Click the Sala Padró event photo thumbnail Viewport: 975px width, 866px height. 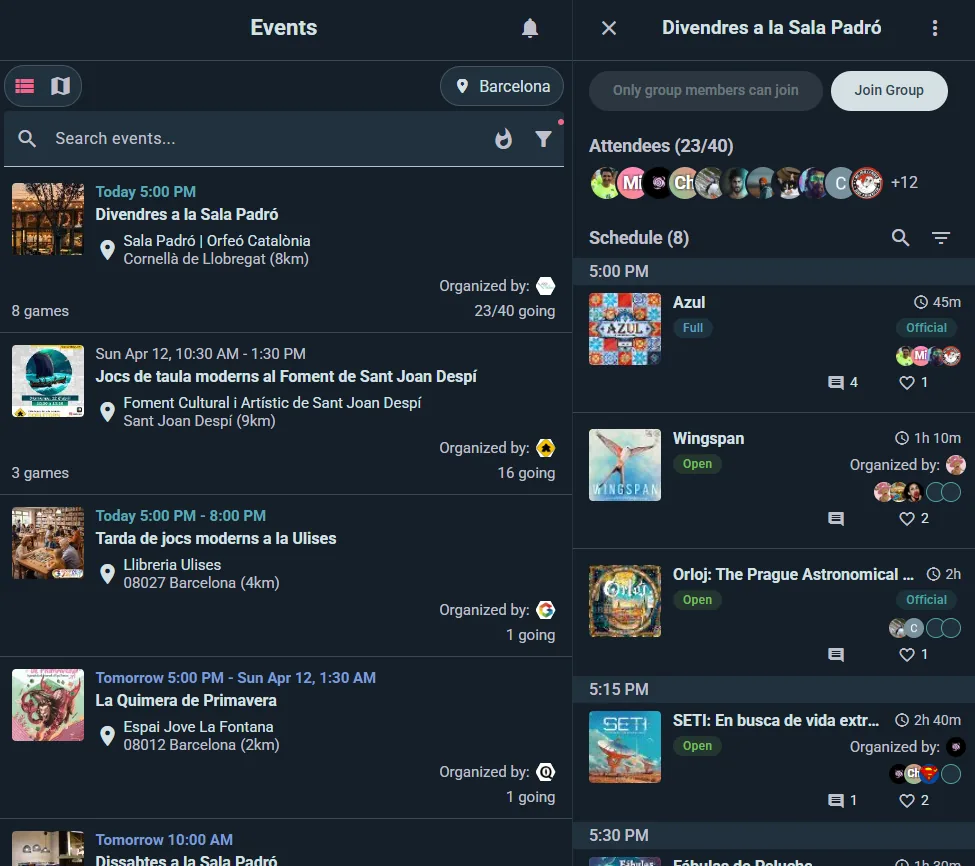[48, 219]
